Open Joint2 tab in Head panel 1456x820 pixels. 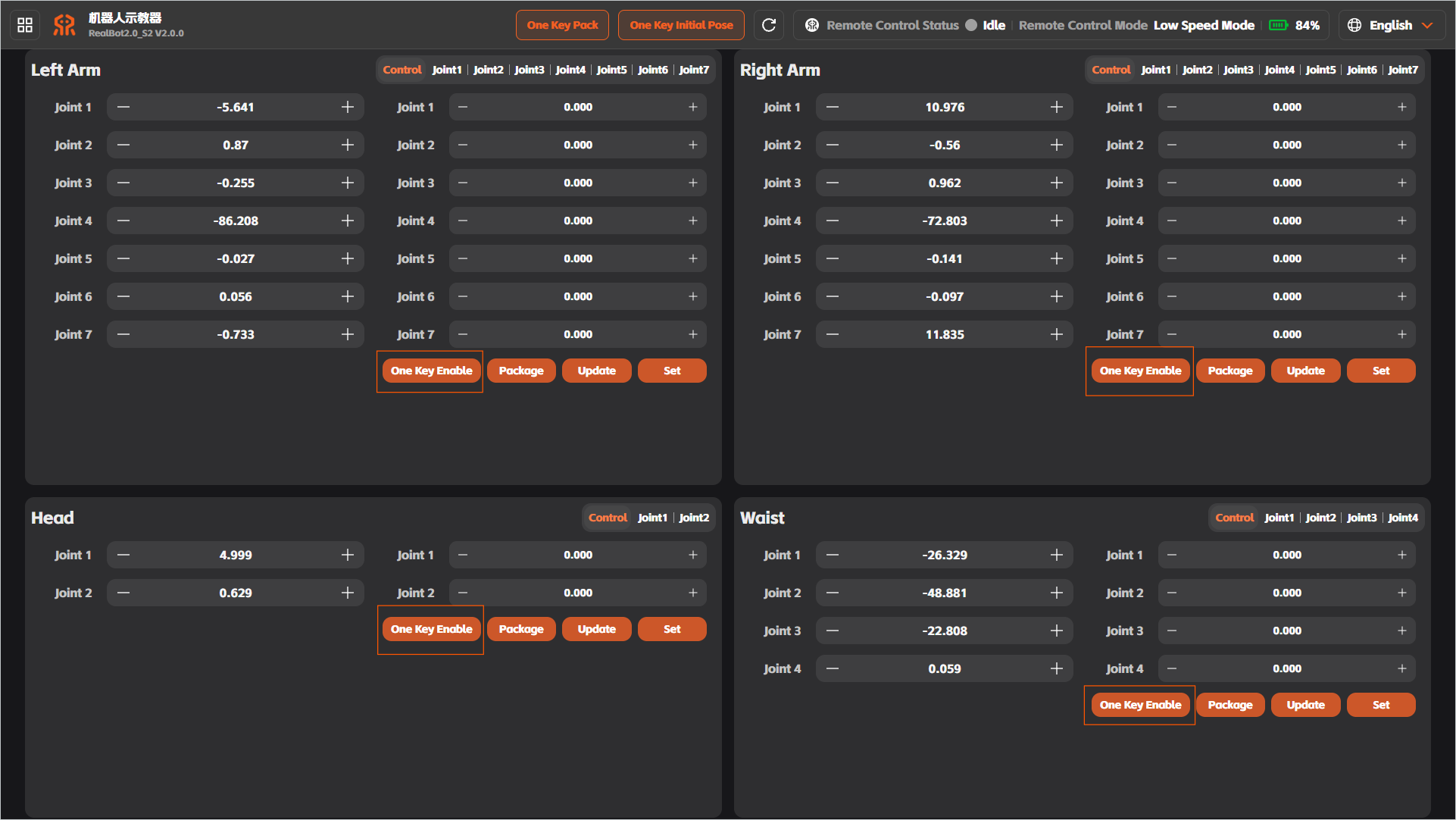694,518
